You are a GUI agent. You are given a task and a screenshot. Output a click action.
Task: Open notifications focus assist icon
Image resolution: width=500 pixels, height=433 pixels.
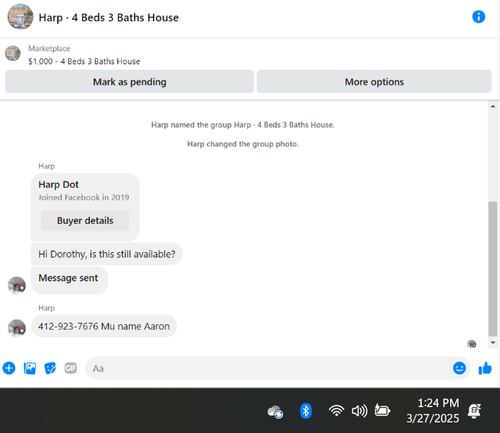pyautogui.click(x=474, y=411)
